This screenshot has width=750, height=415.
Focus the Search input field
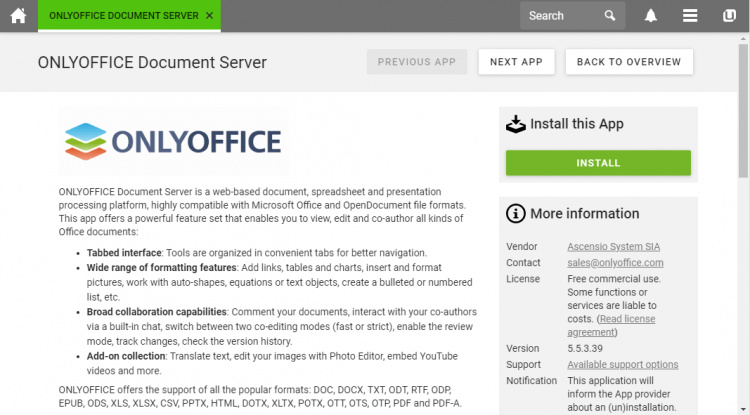click(560, 16)
